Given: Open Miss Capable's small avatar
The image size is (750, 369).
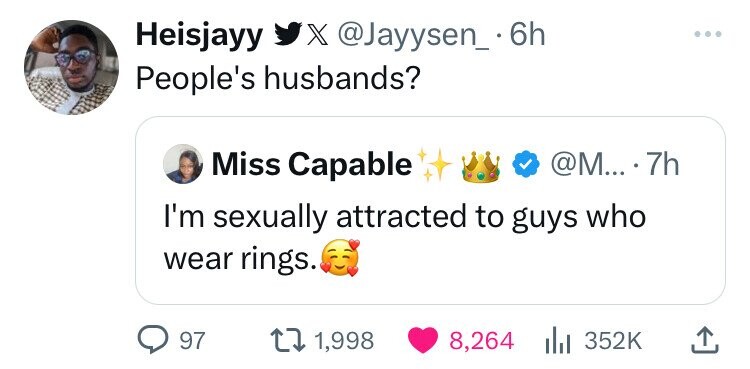Looking at the screenshot, I should coord(183,164).
